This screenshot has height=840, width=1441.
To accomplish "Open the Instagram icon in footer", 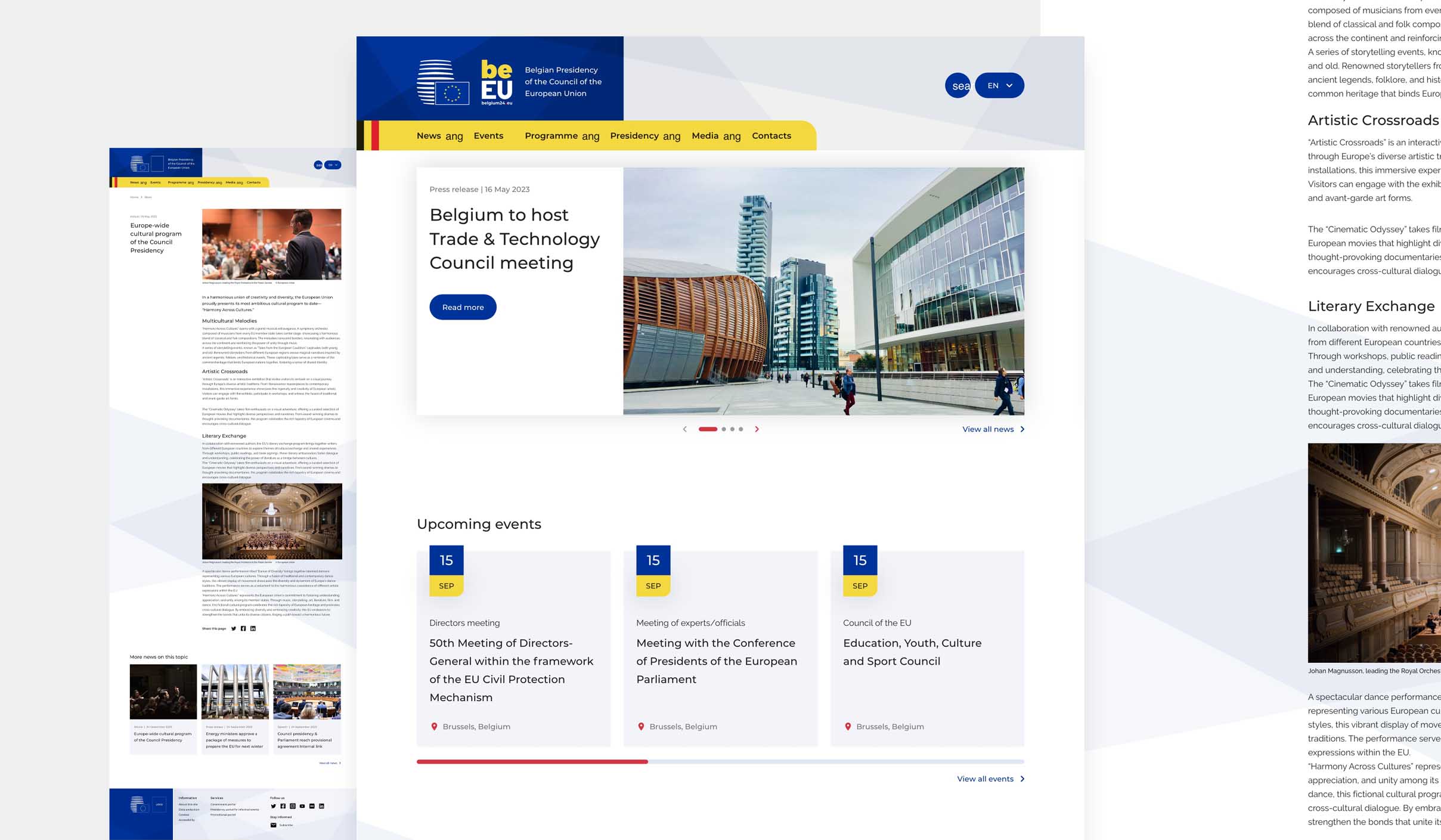I will pos(293,806).
